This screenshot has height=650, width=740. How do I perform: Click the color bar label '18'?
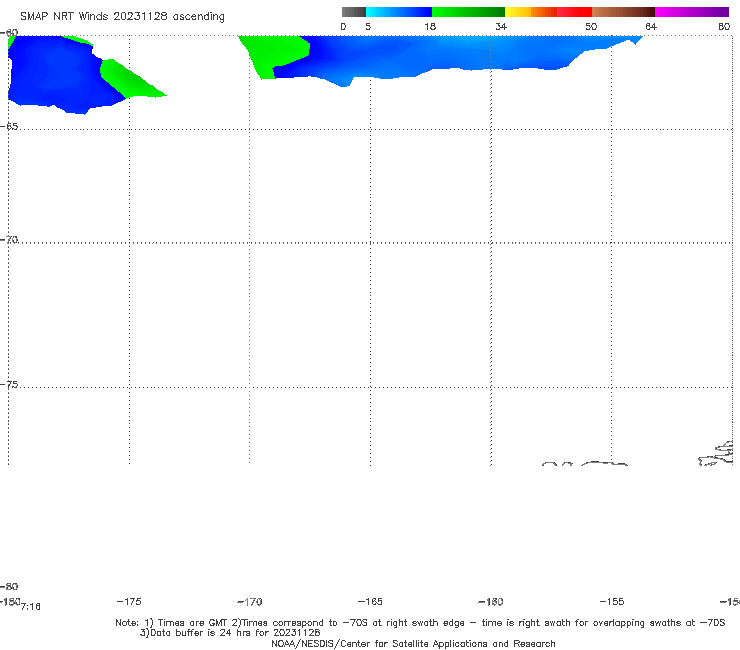tap(430, 27)
